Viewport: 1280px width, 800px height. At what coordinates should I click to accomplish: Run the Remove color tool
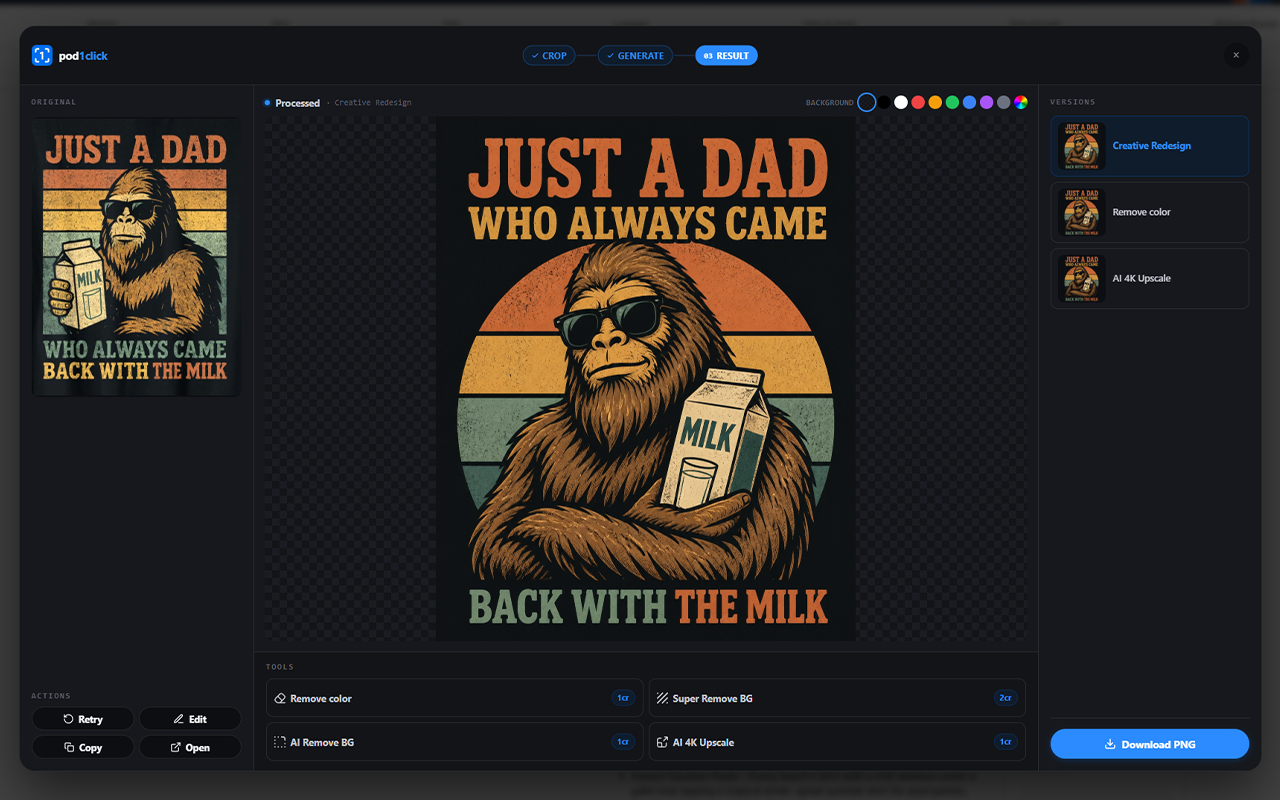tap(454, 698)
